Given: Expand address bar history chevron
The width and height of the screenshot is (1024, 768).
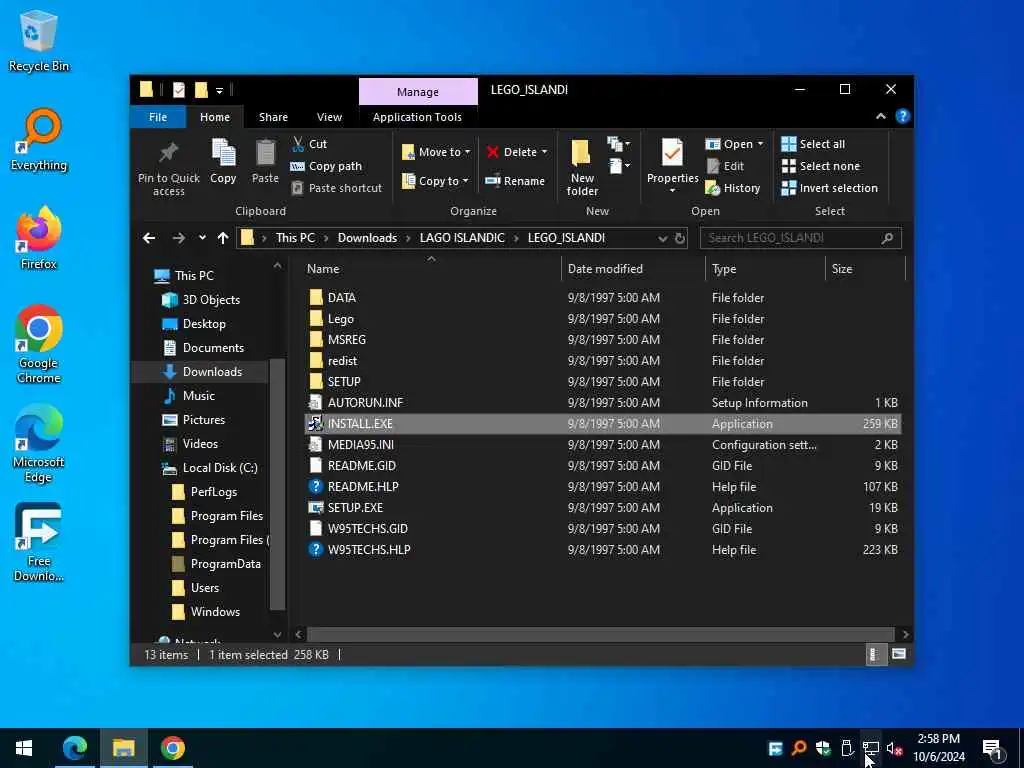Looking at the screenshot, I should coord(663,238).
